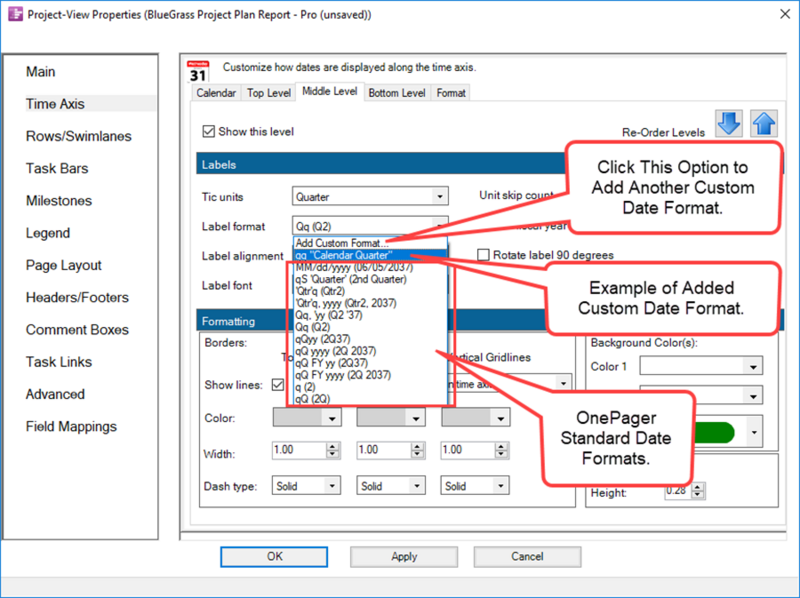Screen dimensions: 800x598
Task: Open the Milestones settings page
Action: click(59, 201)
